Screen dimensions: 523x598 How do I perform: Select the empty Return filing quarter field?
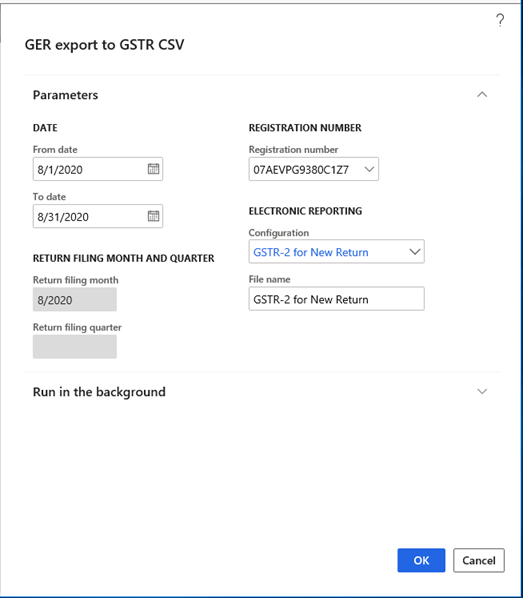click(x=75, y=347)
